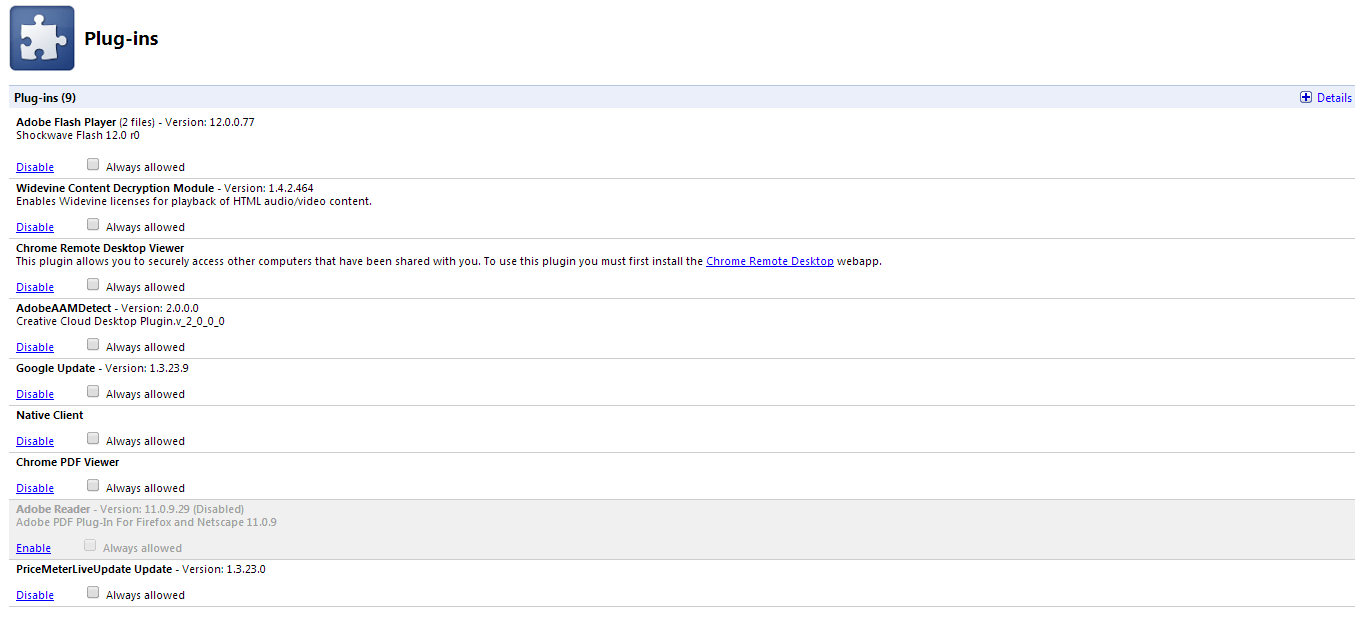Click the disabled Adobe Reader title
Screen dimensions: 1360x622
54,509
